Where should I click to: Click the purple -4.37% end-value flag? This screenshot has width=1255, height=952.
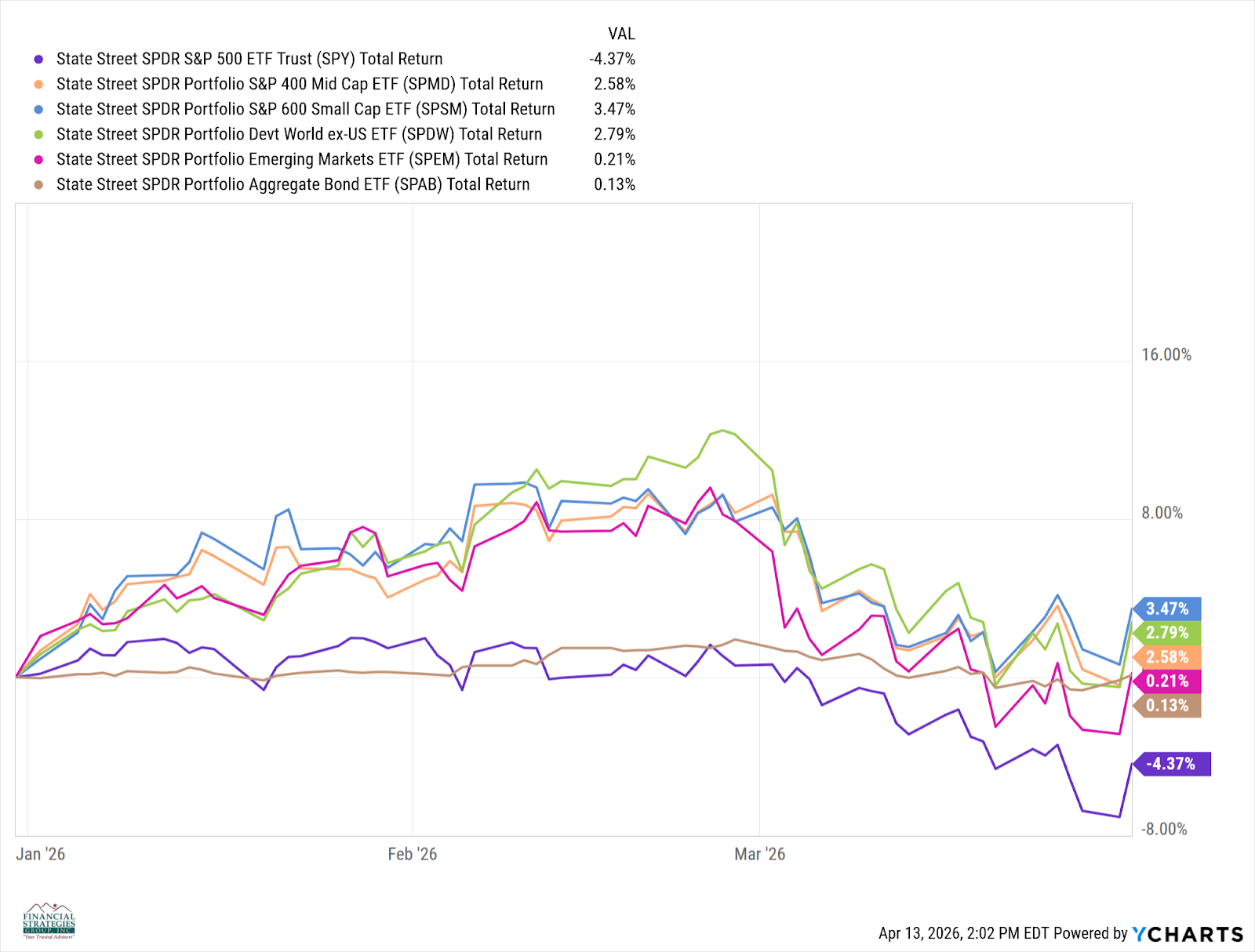(1171, 764)
